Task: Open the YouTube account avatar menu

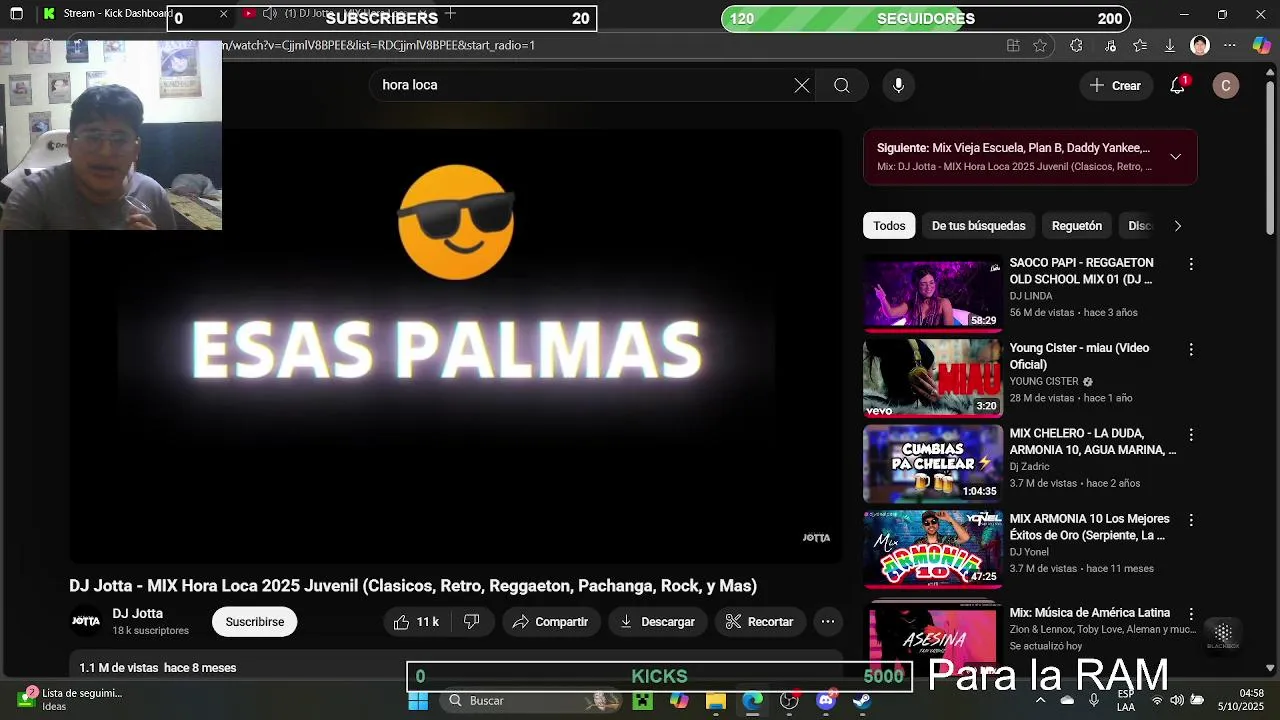Action: [1226, 85]
